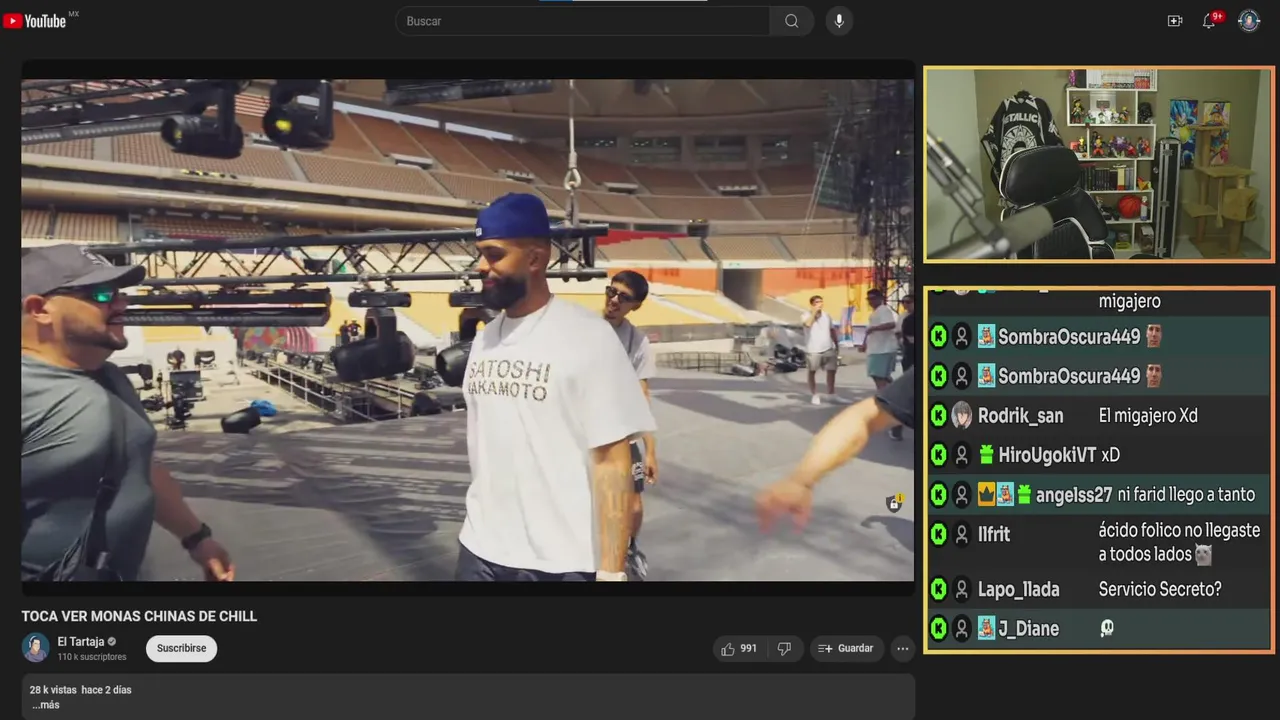Viewport: 1280px width, 720px height.
Task: Click the verified checkmark beside El Tartaja
Action: (112, 642)
